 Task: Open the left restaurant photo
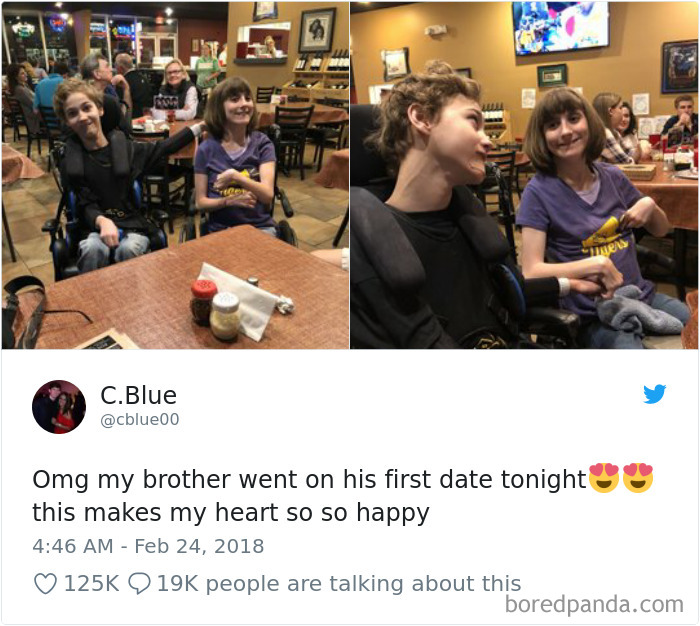[175, 175]
